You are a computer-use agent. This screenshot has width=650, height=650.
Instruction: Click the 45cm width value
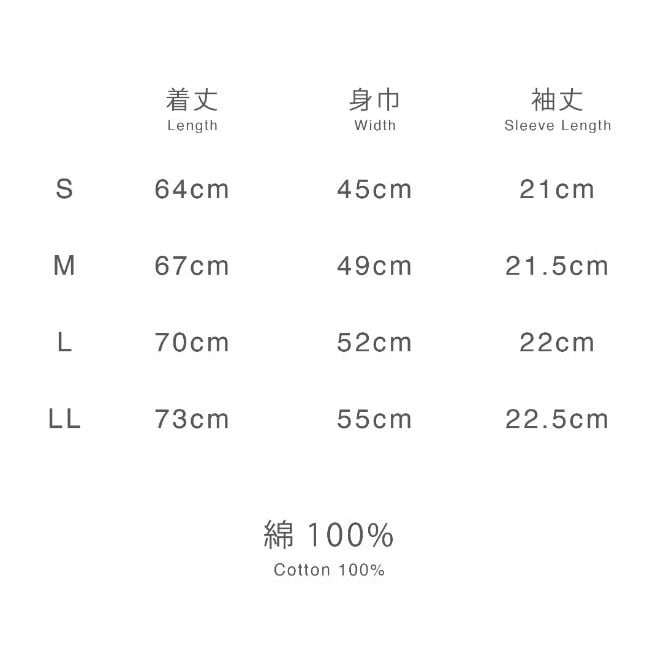(x=375, y=189)
